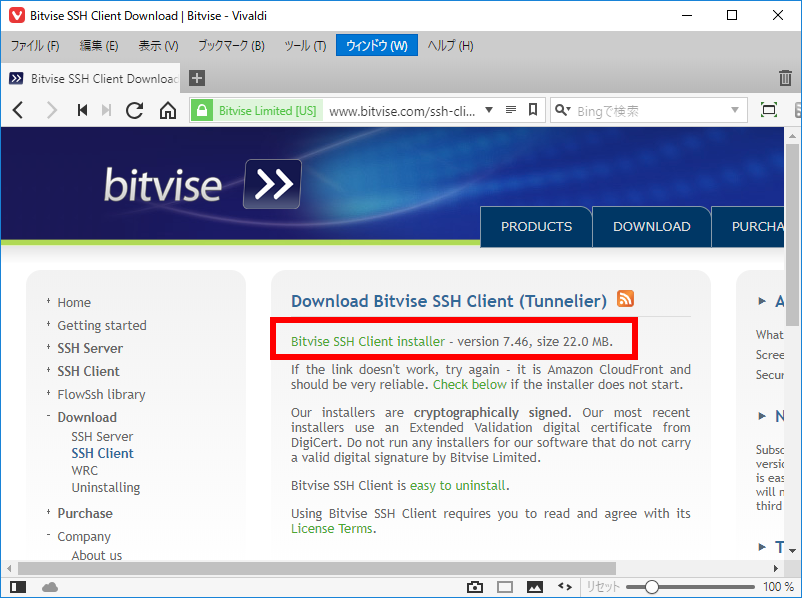Image resolution: width=802 pixels, height=598 pixels.
Task: Toggle the side panel
Action: coord(18,587)
